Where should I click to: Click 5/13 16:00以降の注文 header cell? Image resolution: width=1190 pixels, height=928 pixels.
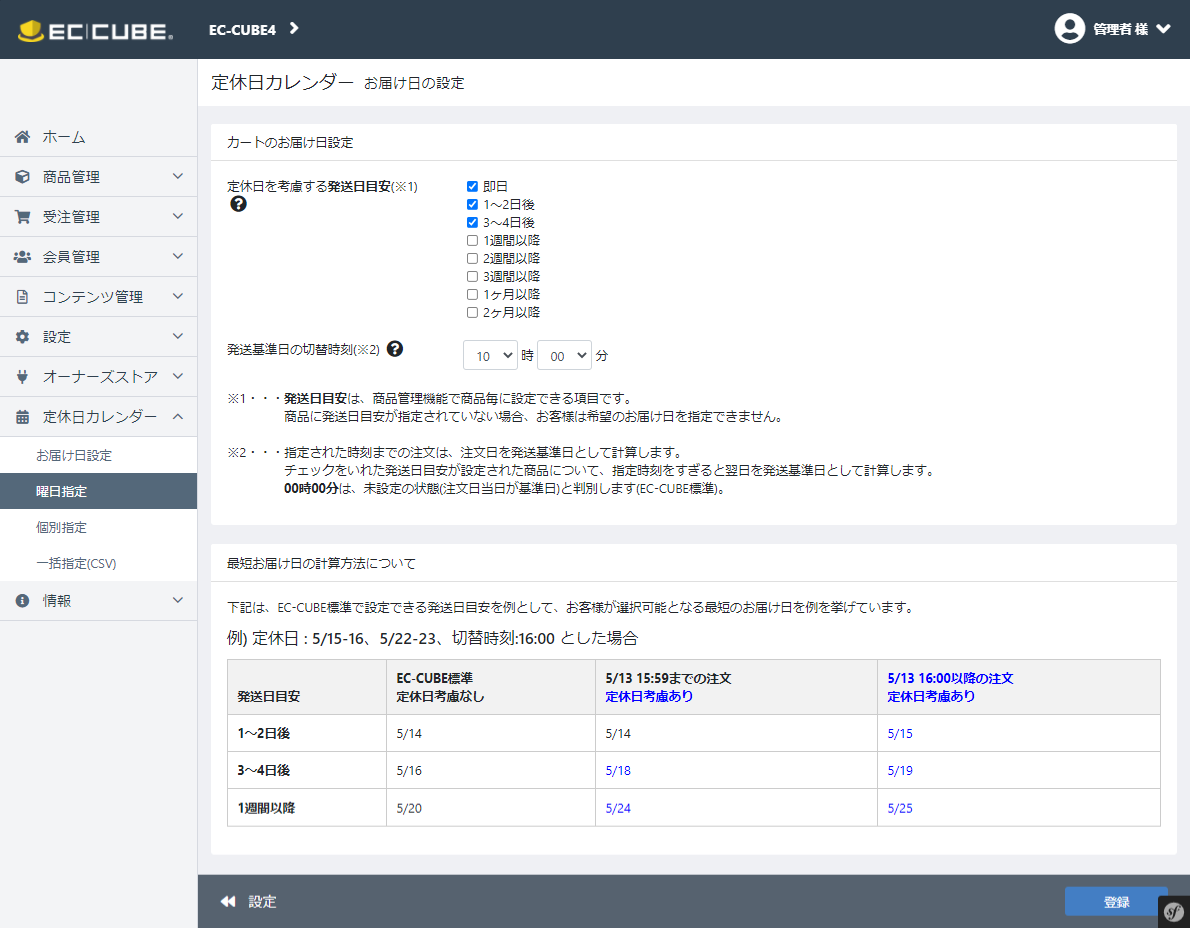pos(1018,687)
